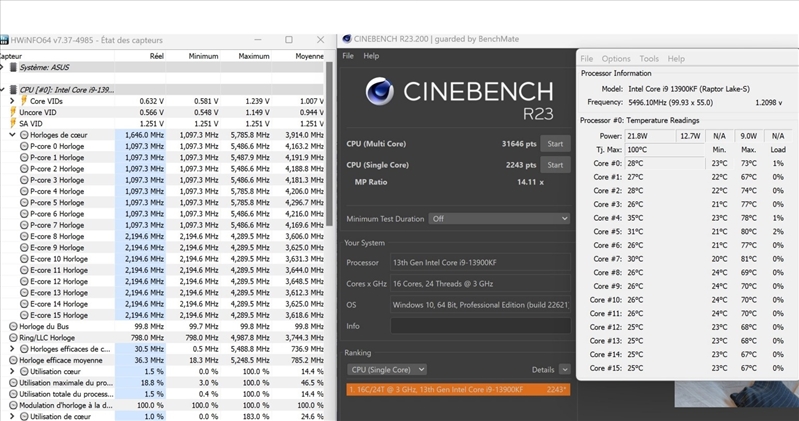The height and width of the screenshot is (421, 799).
Task: Open the Details dropdown arrow in Ranking
Action: click(564, 370)
